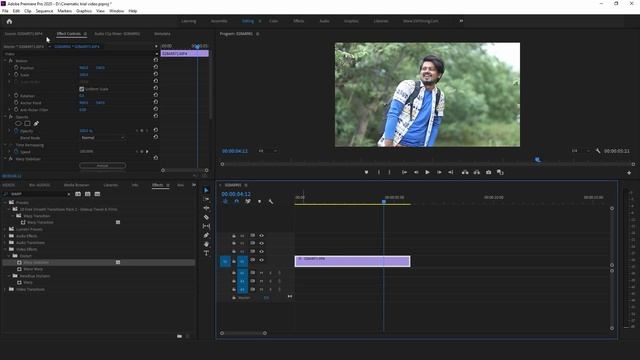640x360 pixels.
Task: Open program monitor settings wrench
Action: tap(598, 151)
